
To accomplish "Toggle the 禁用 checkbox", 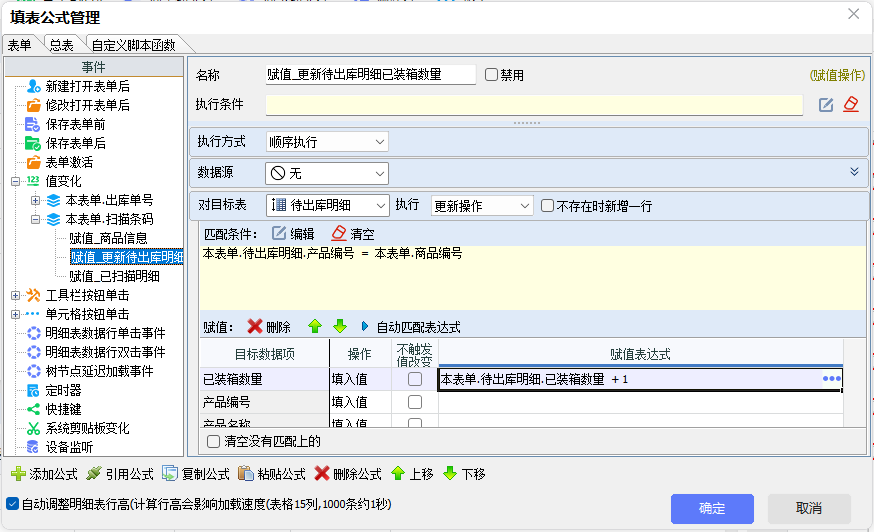I will tap(491, 75).
